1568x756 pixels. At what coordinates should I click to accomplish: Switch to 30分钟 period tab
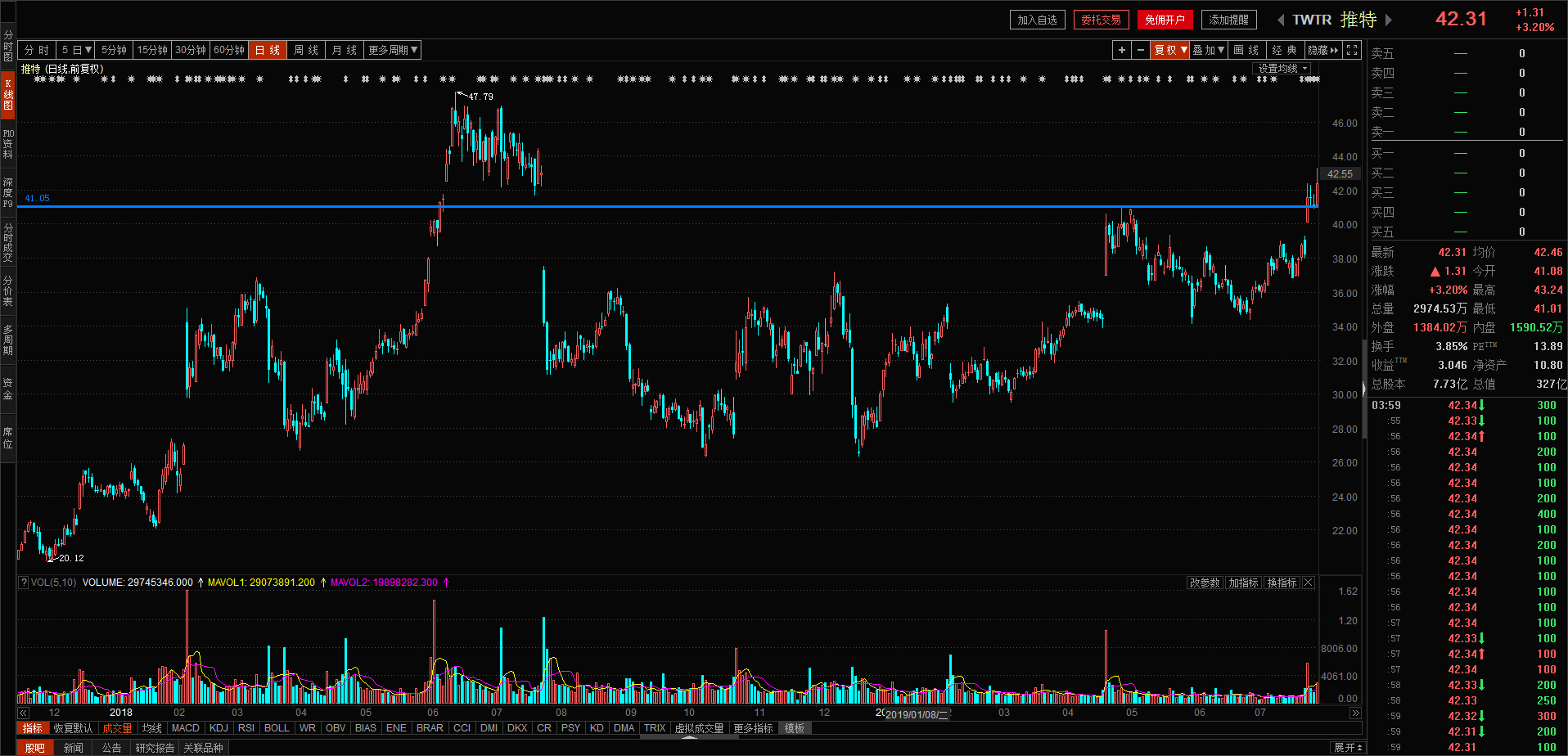click(x=191, y=50)
